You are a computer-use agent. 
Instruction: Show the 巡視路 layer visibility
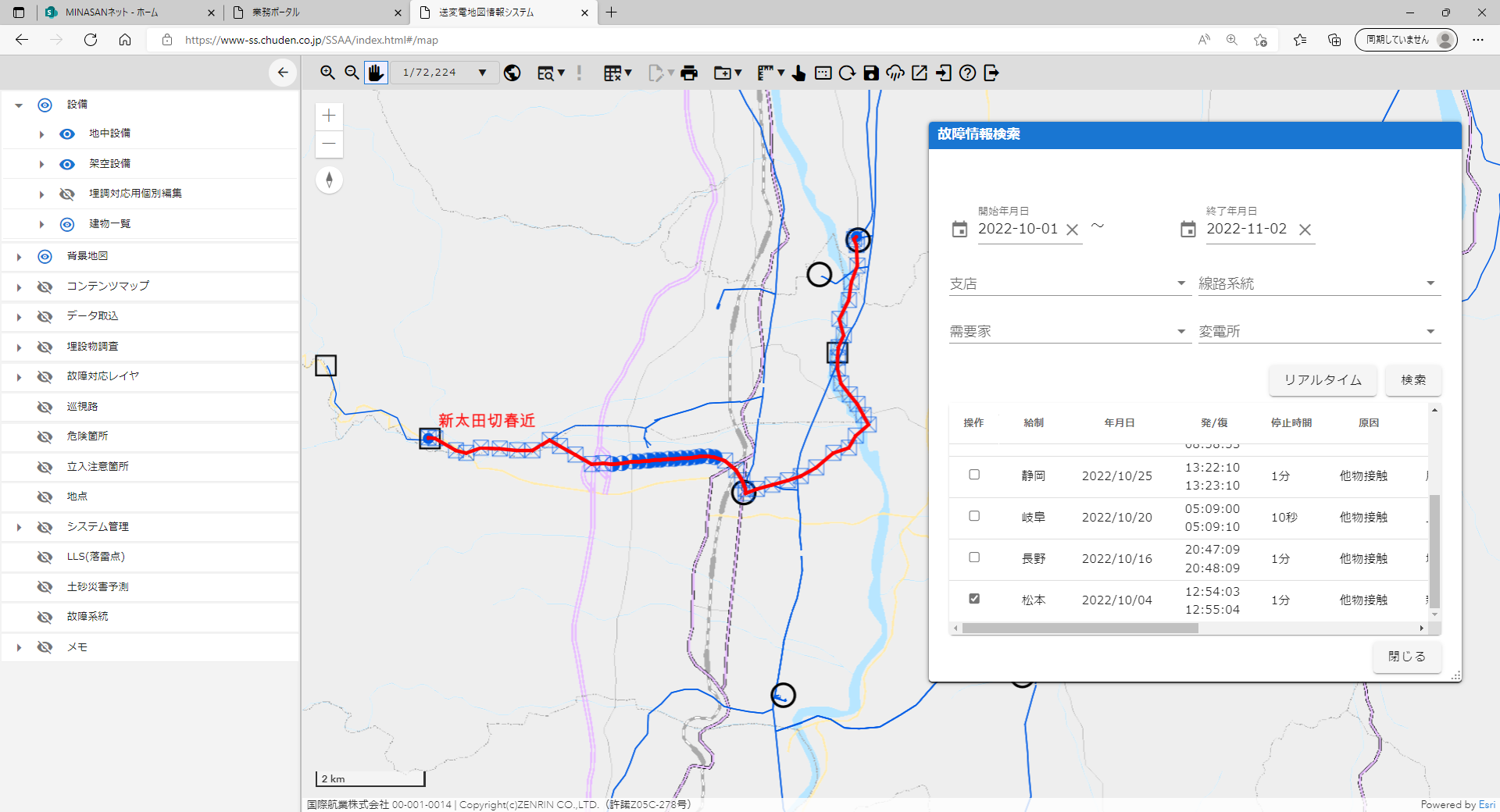click(x=45, y=406)
